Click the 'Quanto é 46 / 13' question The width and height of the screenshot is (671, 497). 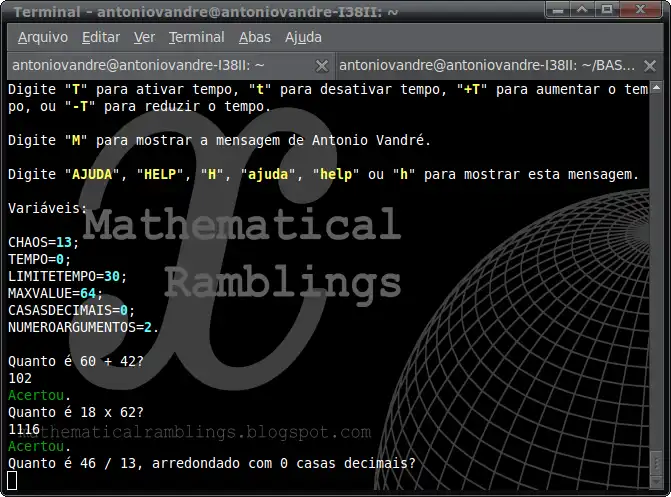pos(212,463)
